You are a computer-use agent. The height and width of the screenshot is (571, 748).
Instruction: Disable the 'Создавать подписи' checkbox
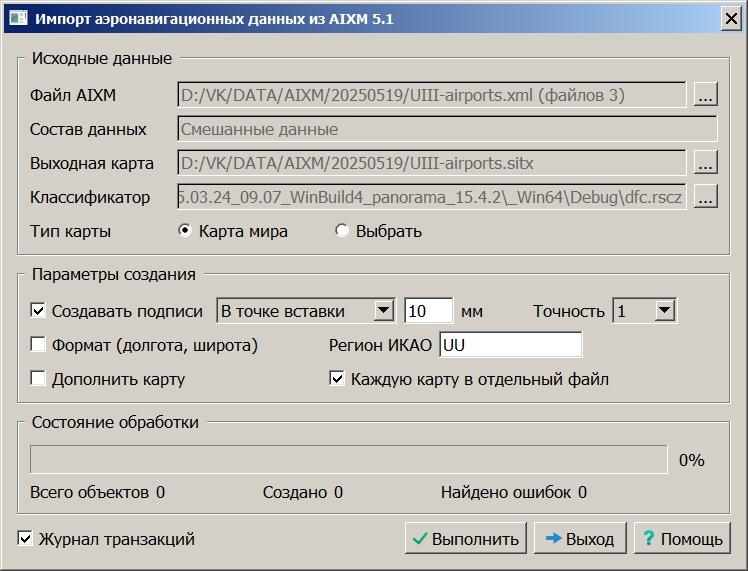39,311
